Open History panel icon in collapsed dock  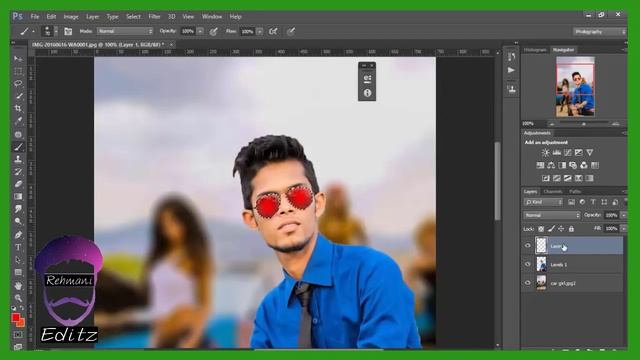(x=511, y=57)
